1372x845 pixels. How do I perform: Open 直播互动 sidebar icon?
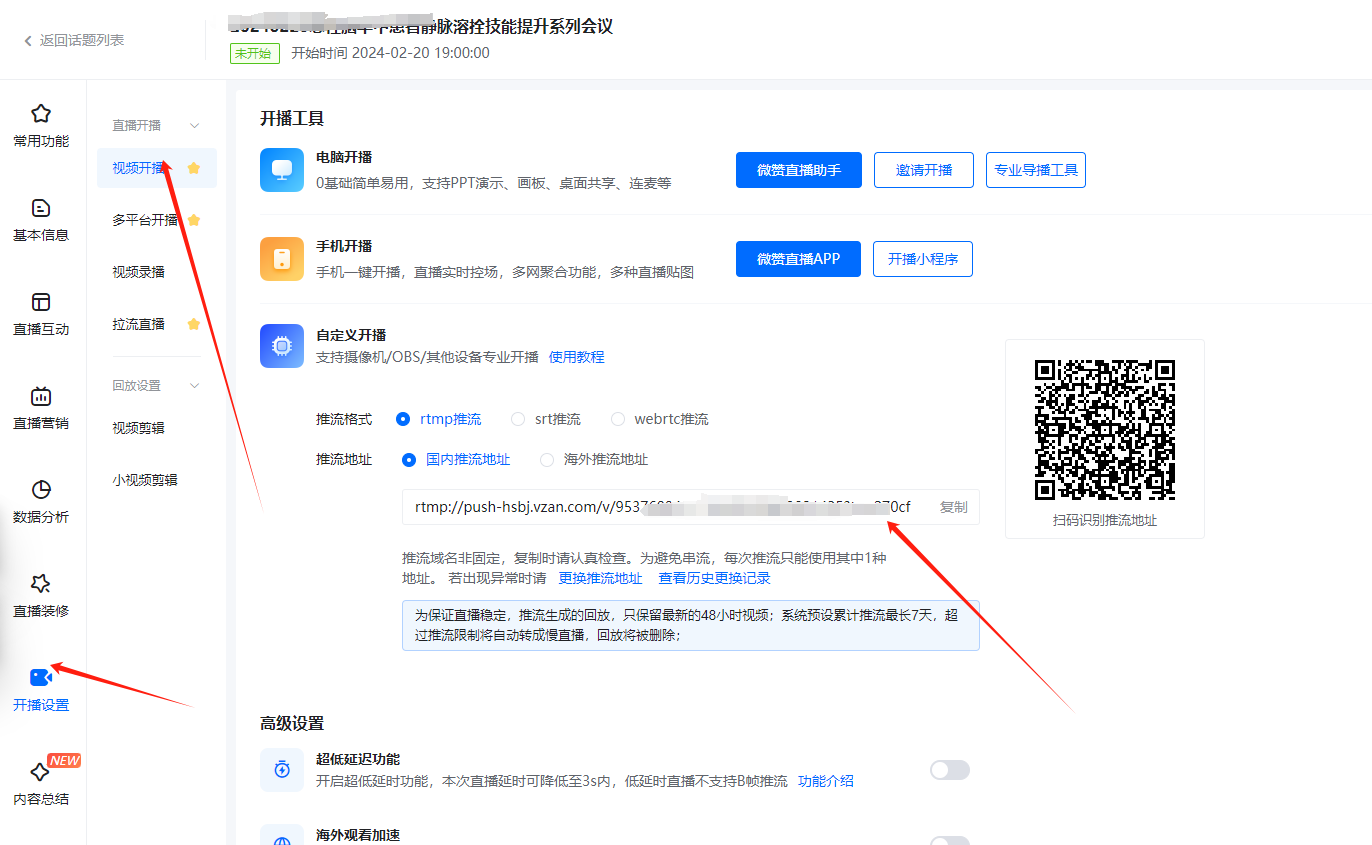click(x=41, y=302)
